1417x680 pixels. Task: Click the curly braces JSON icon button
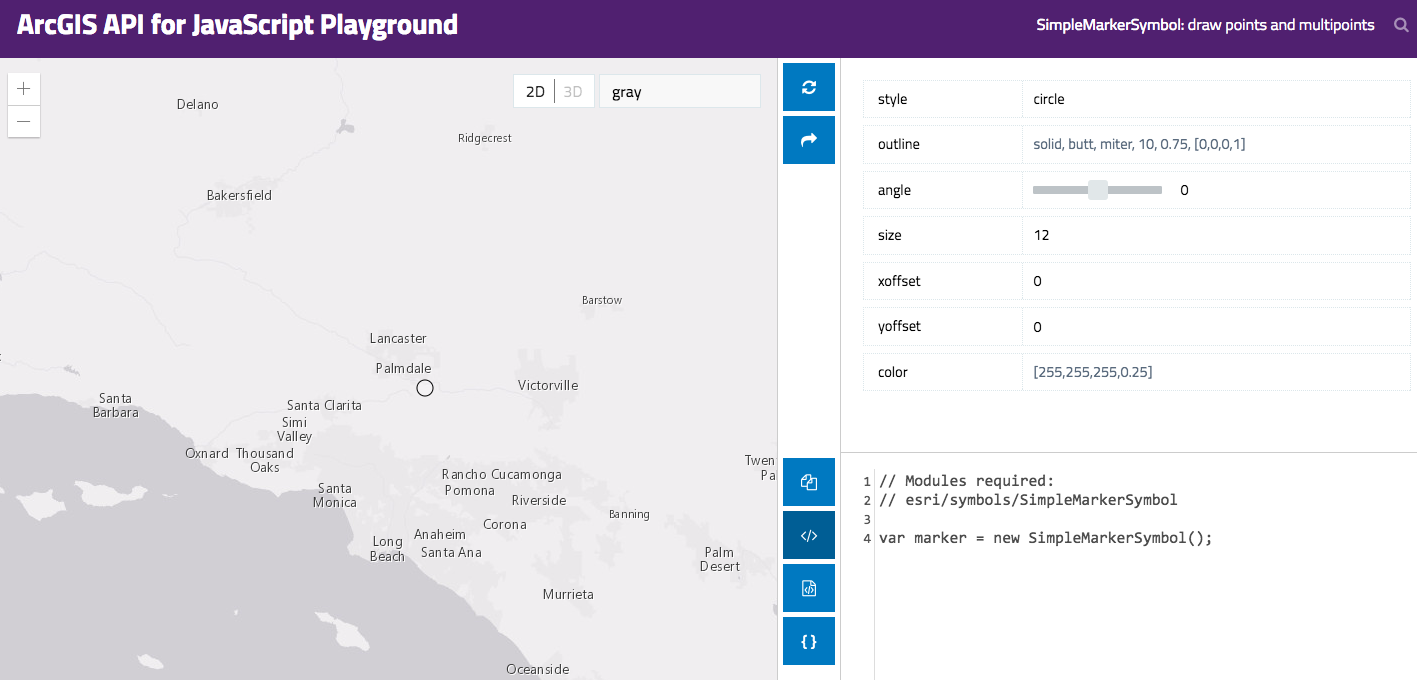(809, 641)
